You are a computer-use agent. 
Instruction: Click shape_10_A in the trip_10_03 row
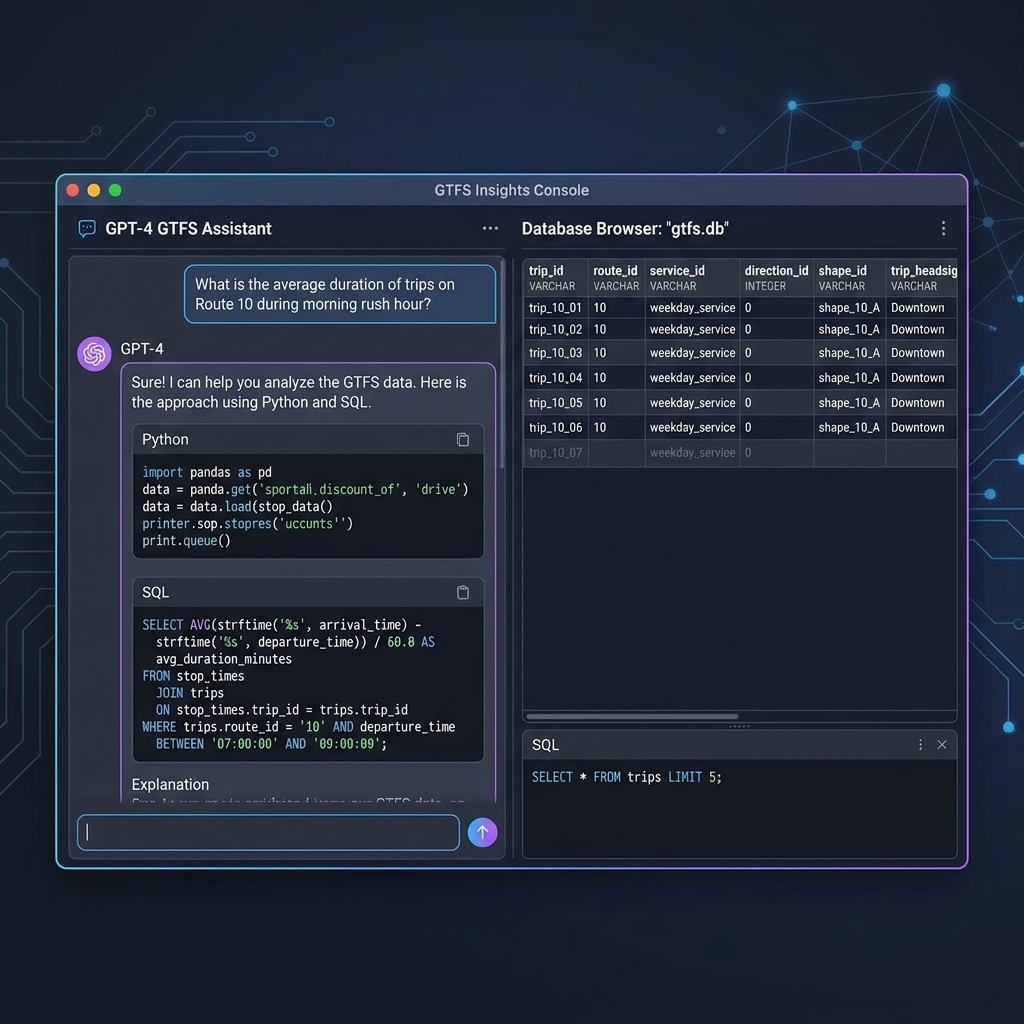[x=849, y=353]
